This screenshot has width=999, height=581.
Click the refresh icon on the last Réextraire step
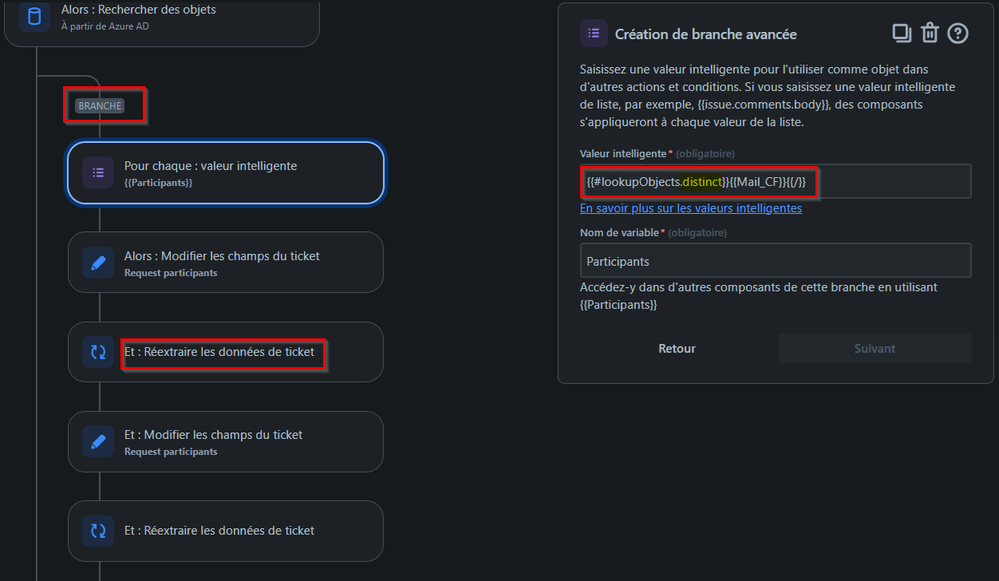[x=97, y=531]
